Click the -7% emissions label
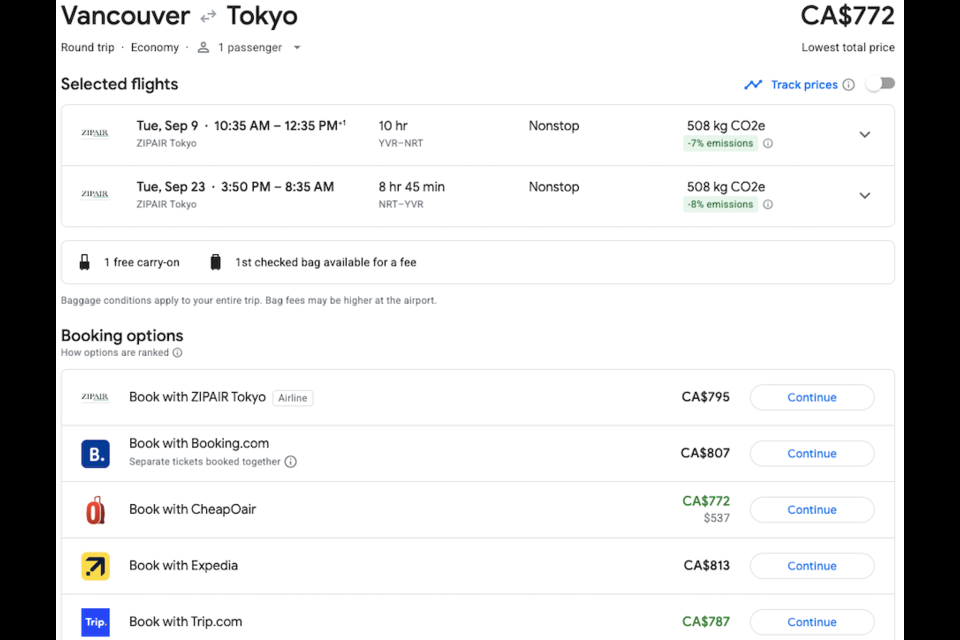The image size is (960, 640). [x=720, y=143]
